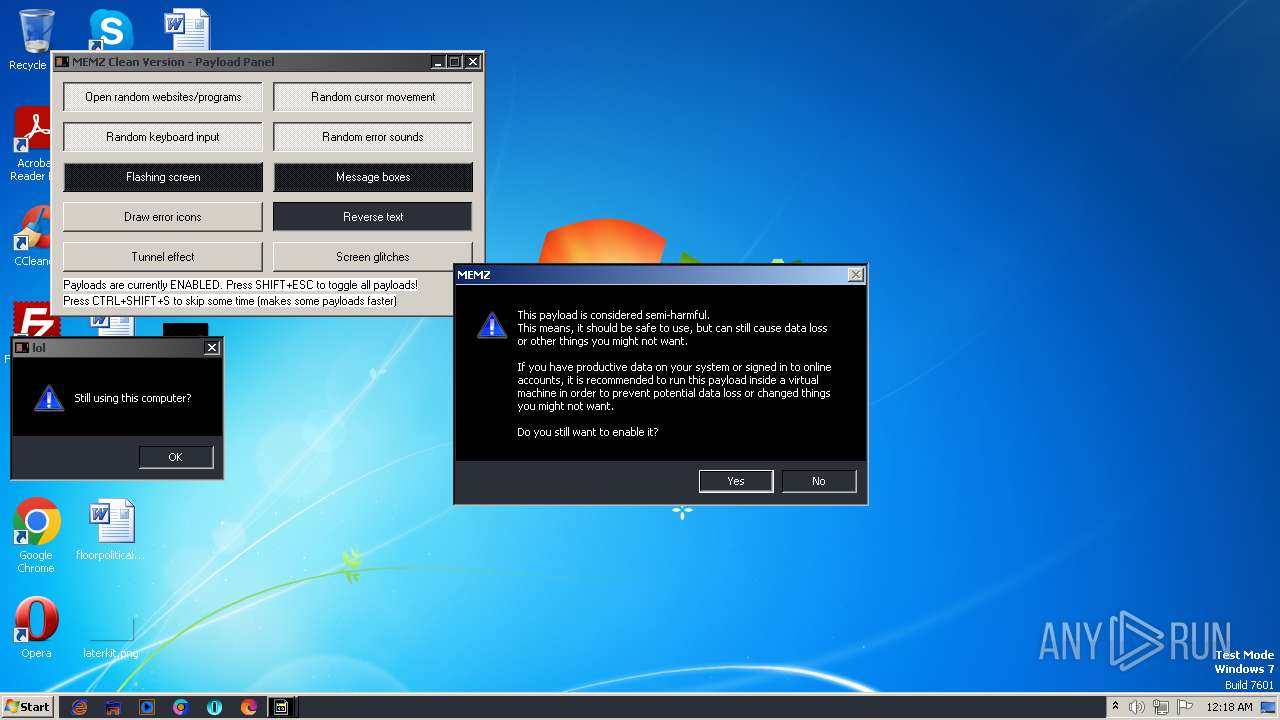Click the Internet Explorer taskbar icon
The width and height of the screenshot is (1280, 720).
coord(79,707)
